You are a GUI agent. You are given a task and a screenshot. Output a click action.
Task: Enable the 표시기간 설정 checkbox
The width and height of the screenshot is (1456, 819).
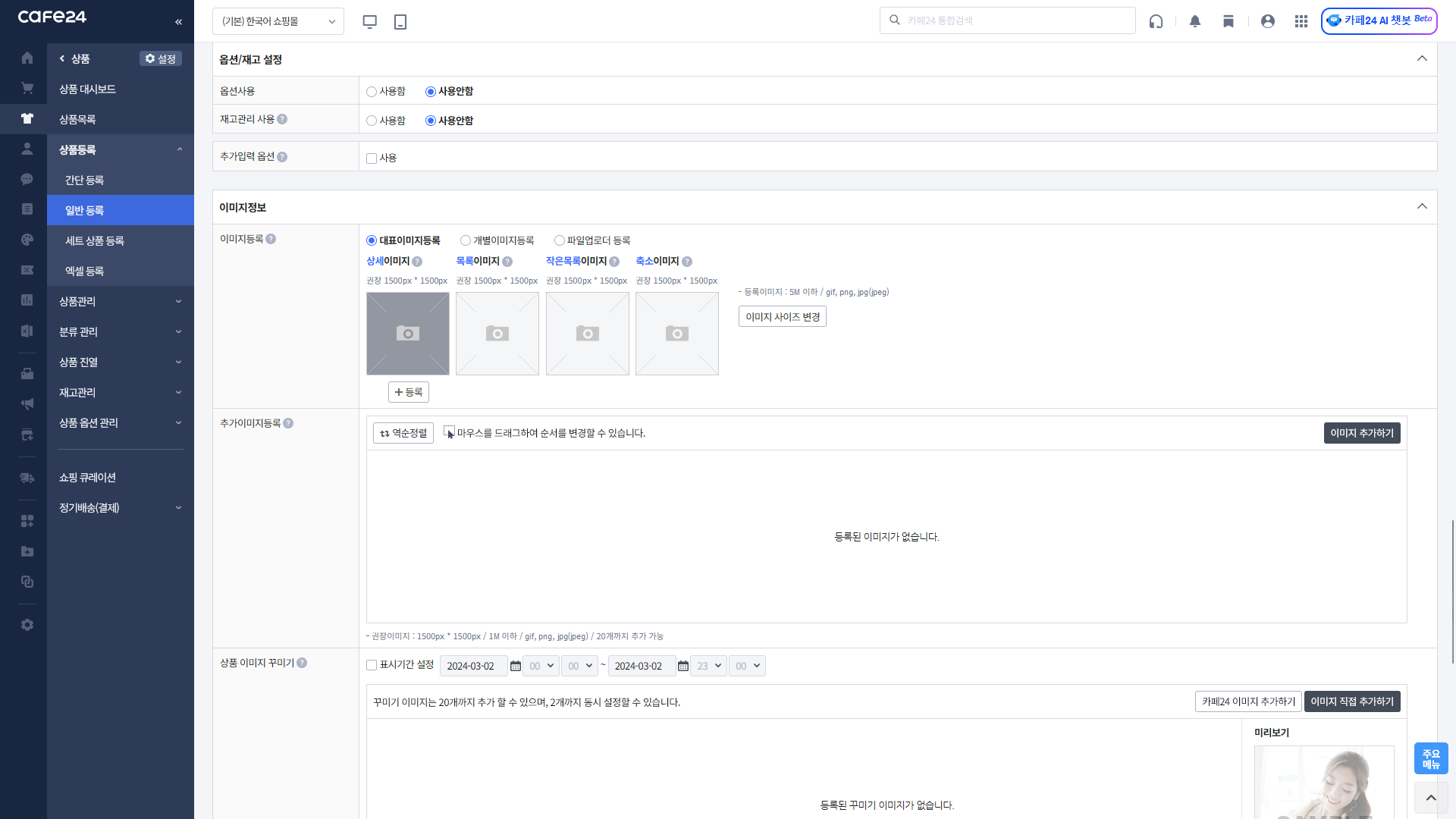tap(372, 665)
